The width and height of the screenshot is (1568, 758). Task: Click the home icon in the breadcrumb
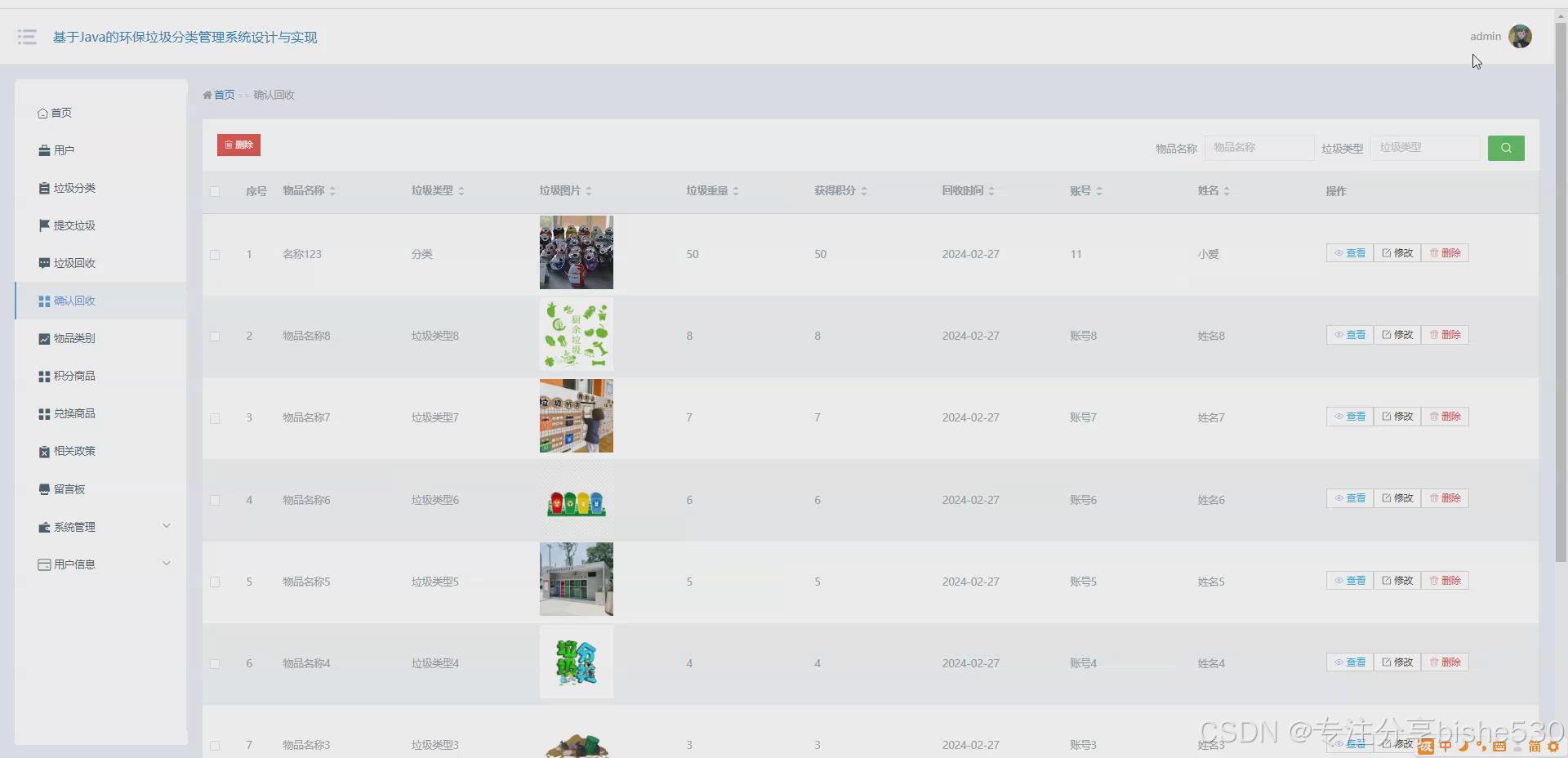pyautogui.click(x=207, y=95)
